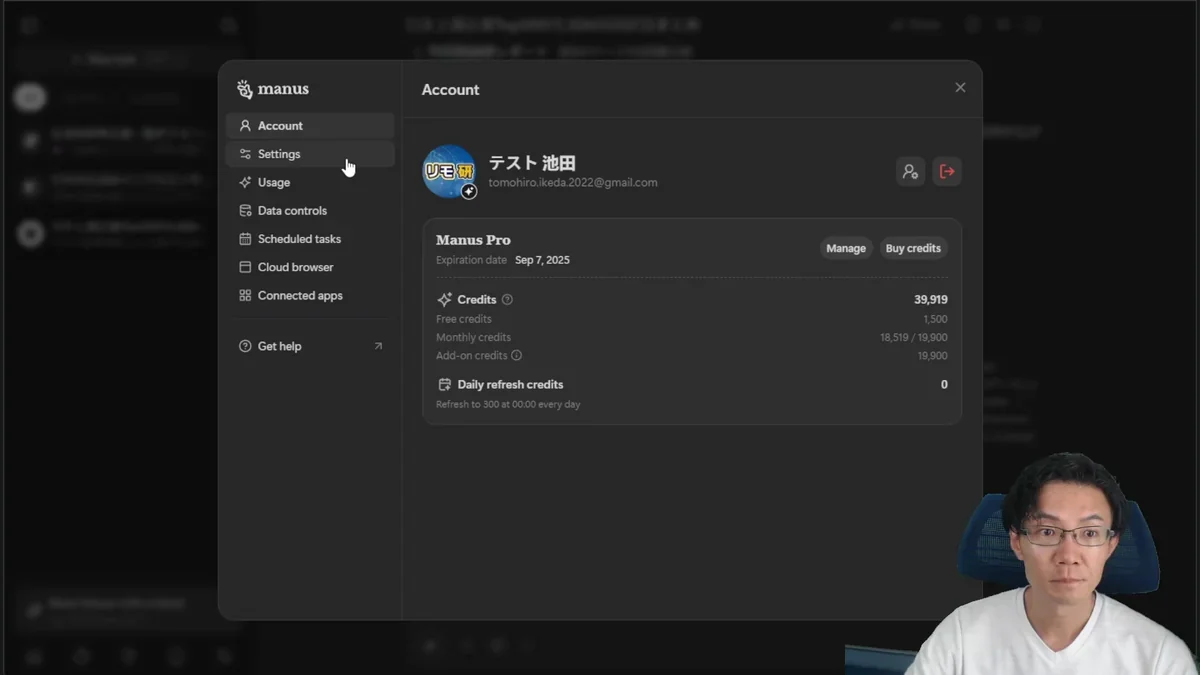Click the switch account person icon

[x=910, y=171]
